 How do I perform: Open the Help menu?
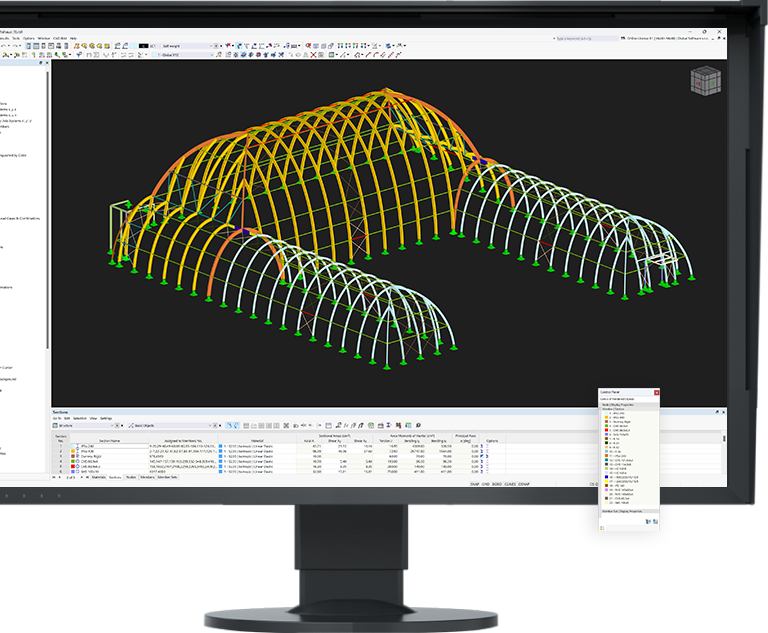tap(73, 38)
